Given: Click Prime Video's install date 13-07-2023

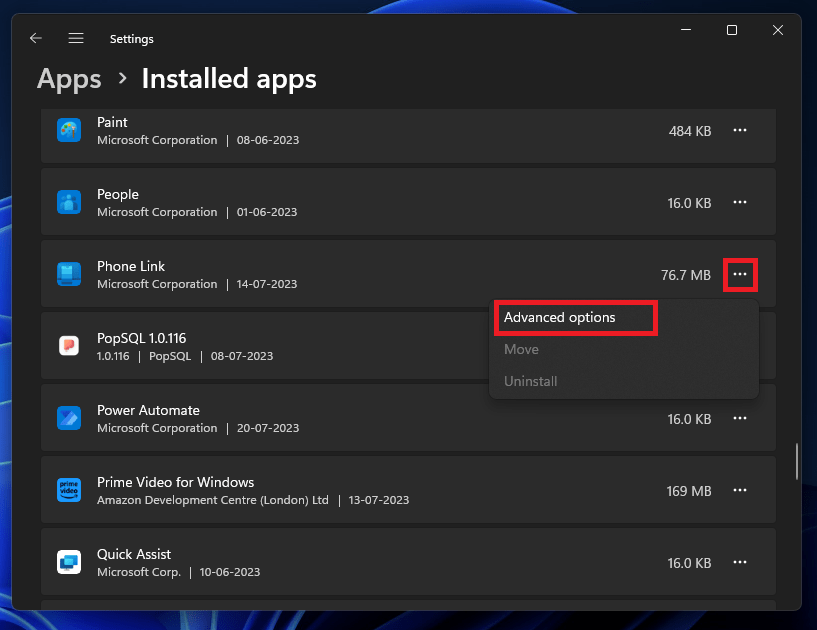Looking at the screenshot, I should (x=379, y=500).
